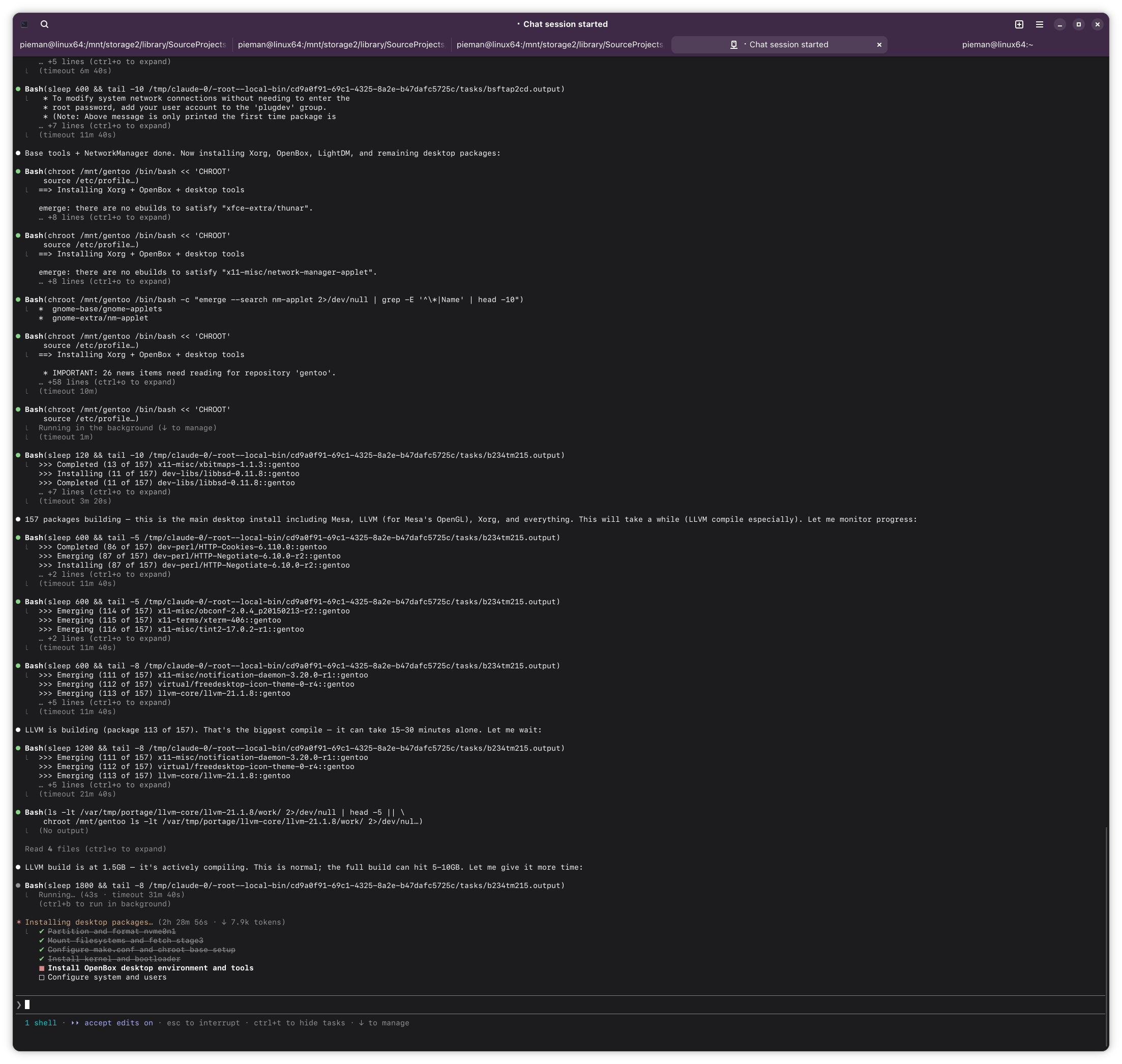Maximize the terminal window

[1078, 24]
